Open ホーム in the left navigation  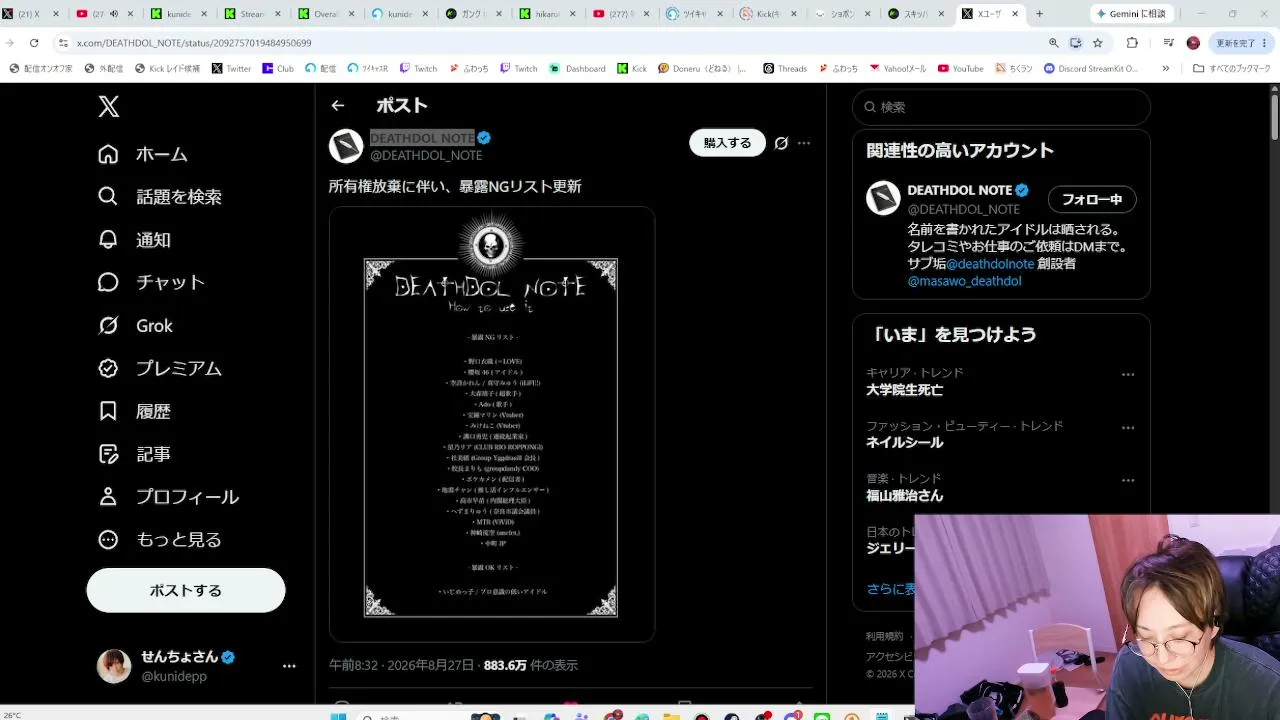143,154
